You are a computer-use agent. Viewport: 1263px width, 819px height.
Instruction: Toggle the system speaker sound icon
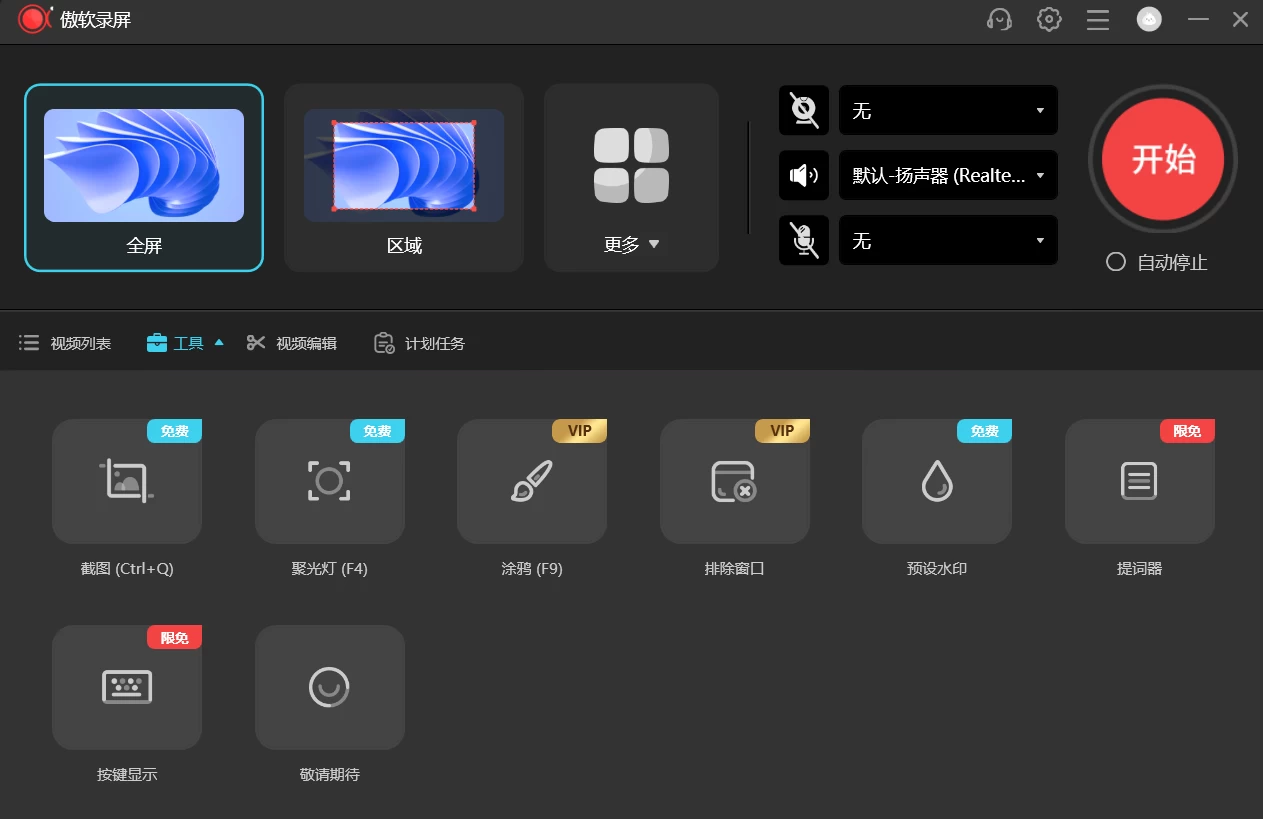click(804, 175)
